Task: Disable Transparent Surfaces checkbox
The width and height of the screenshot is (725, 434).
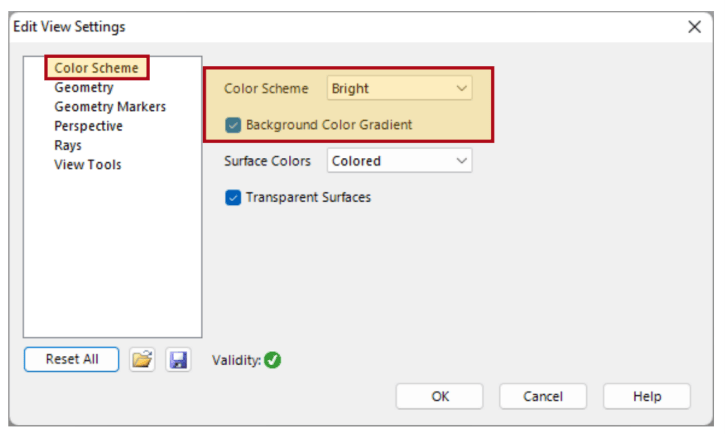Action: click(233, 197)
